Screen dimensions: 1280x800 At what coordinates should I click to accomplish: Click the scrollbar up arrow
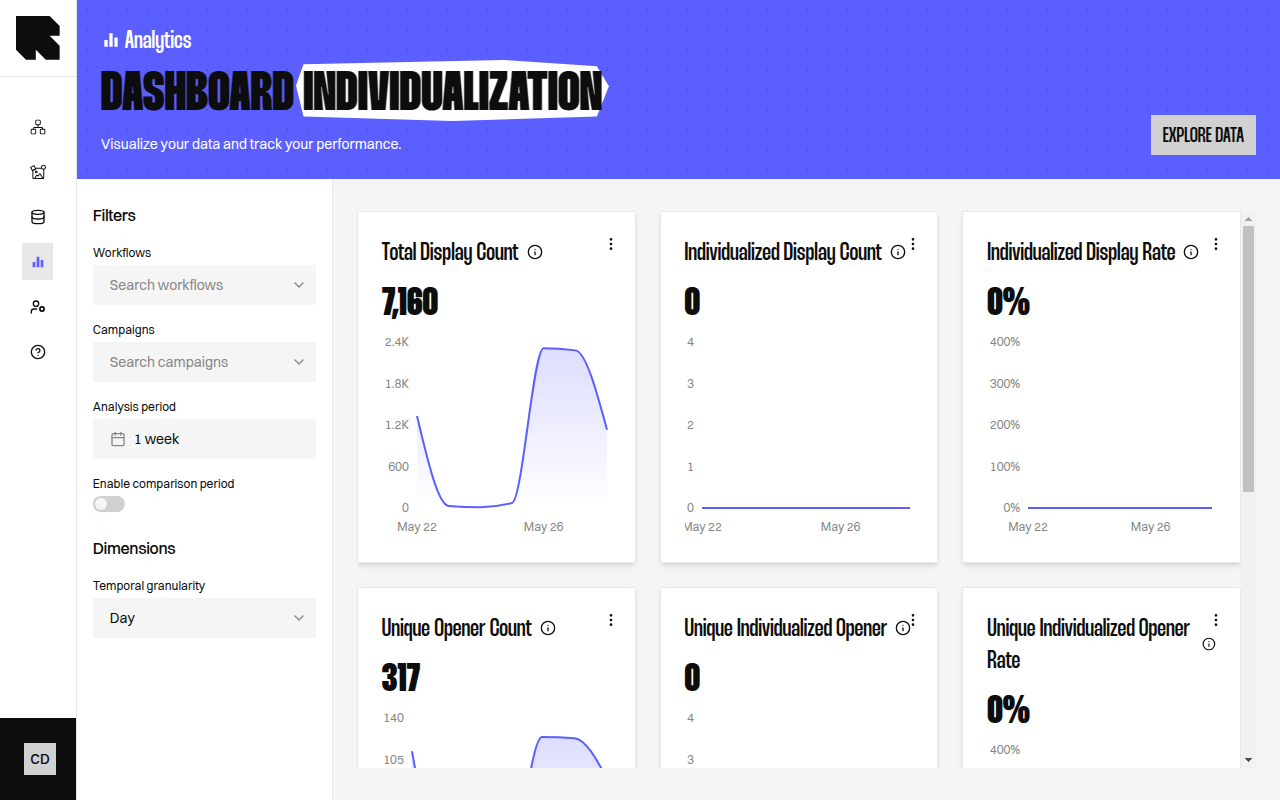pyautogui.click(x=1248, y=218)
